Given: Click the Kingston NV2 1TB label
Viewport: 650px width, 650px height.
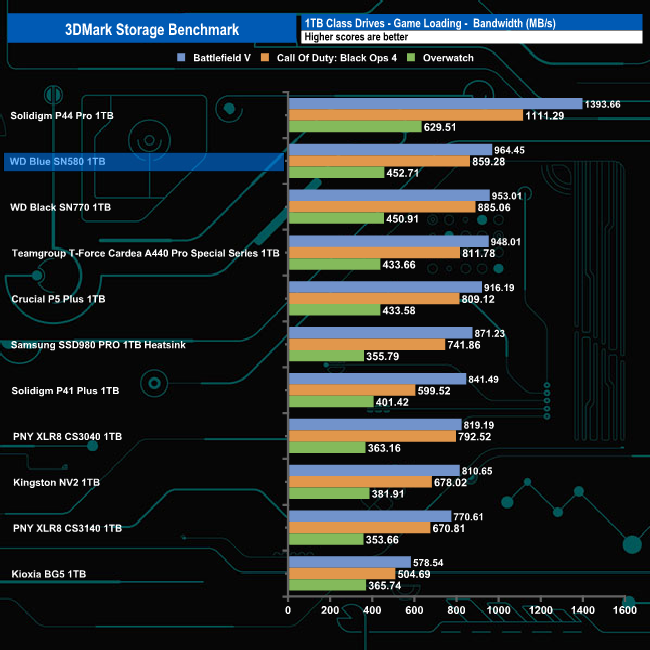Looking at the screenshot, I should click(56, 483).
